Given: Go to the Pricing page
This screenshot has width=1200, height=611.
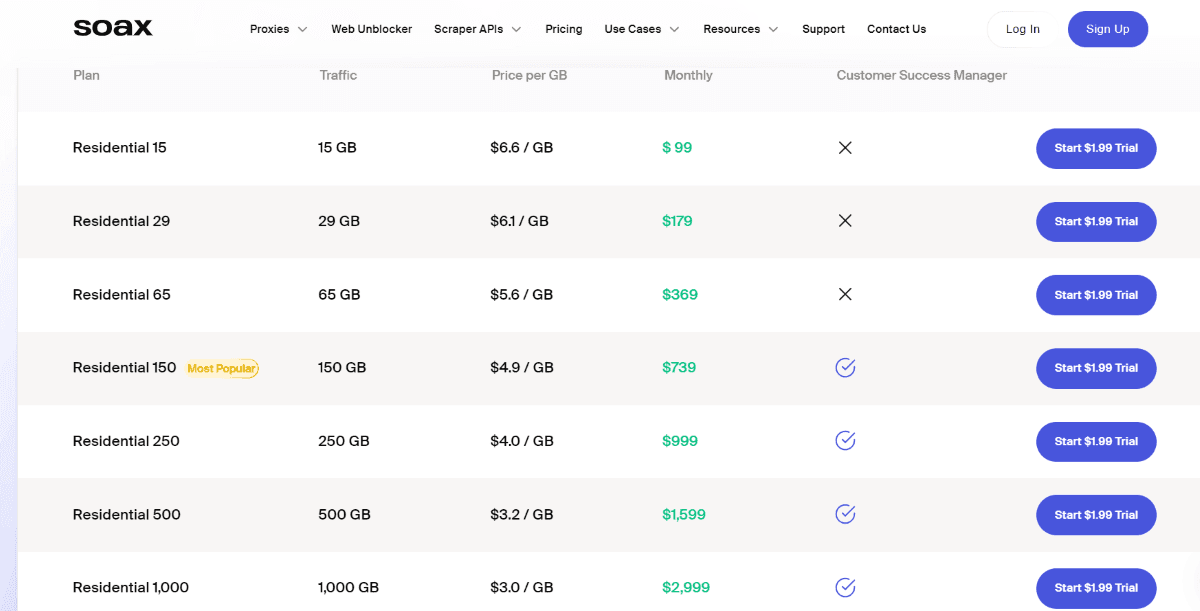Looking at the screenshot, I should click(x=564, y=29).
